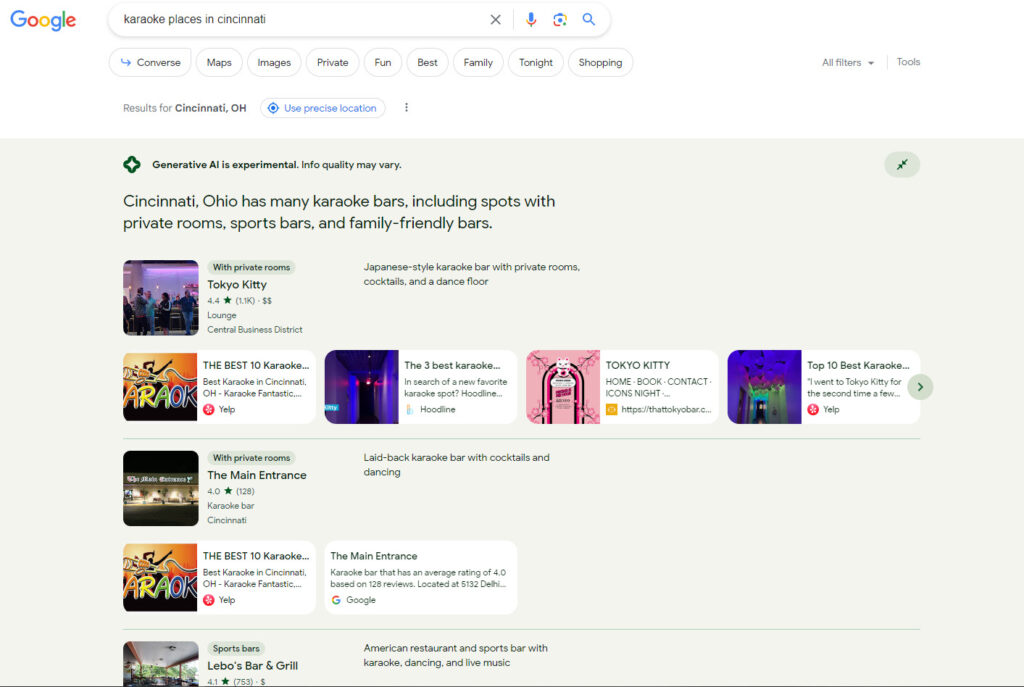Screen dimensions: 1024x687
Task: Click the Generative AI experimental sparkle icon
Action: click(x=132, y=164)
